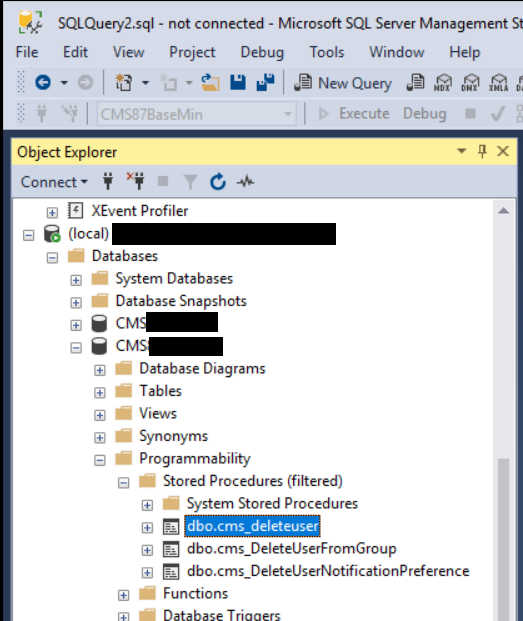Viewport: 523px width, 621px height.
Task: Click the MDX query icon
Action: point(442,82)
